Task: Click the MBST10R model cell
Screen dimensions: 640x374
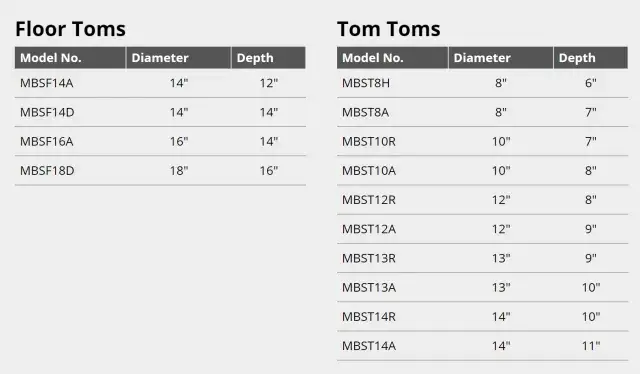Action: click(x=369, y=142)
